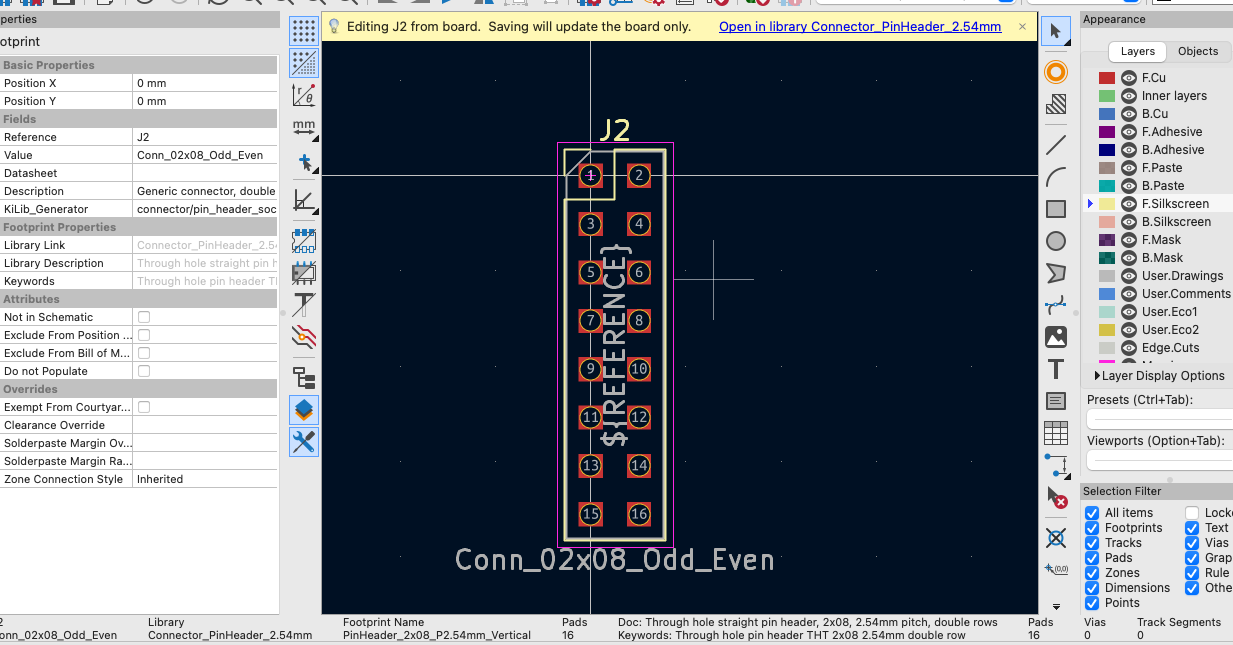
Task: Toggle the properties manager panel
Action: 304,441
